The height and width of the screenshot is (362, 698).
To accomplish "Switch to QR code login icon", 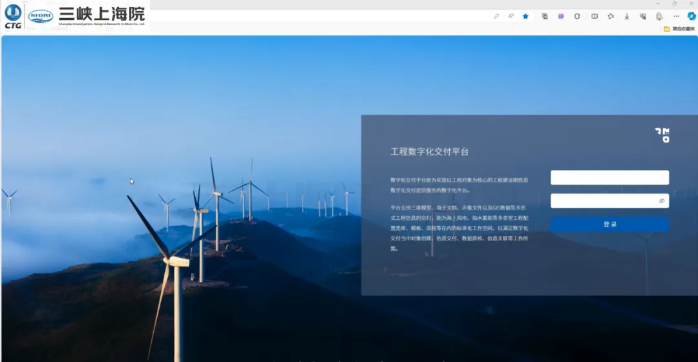I will pos(662,135).
